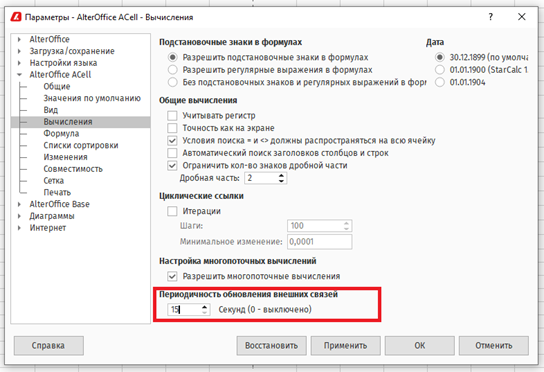Increase the Дробная часть value
This screenshot has height=372, width=544.
click(x=281, y=175)
